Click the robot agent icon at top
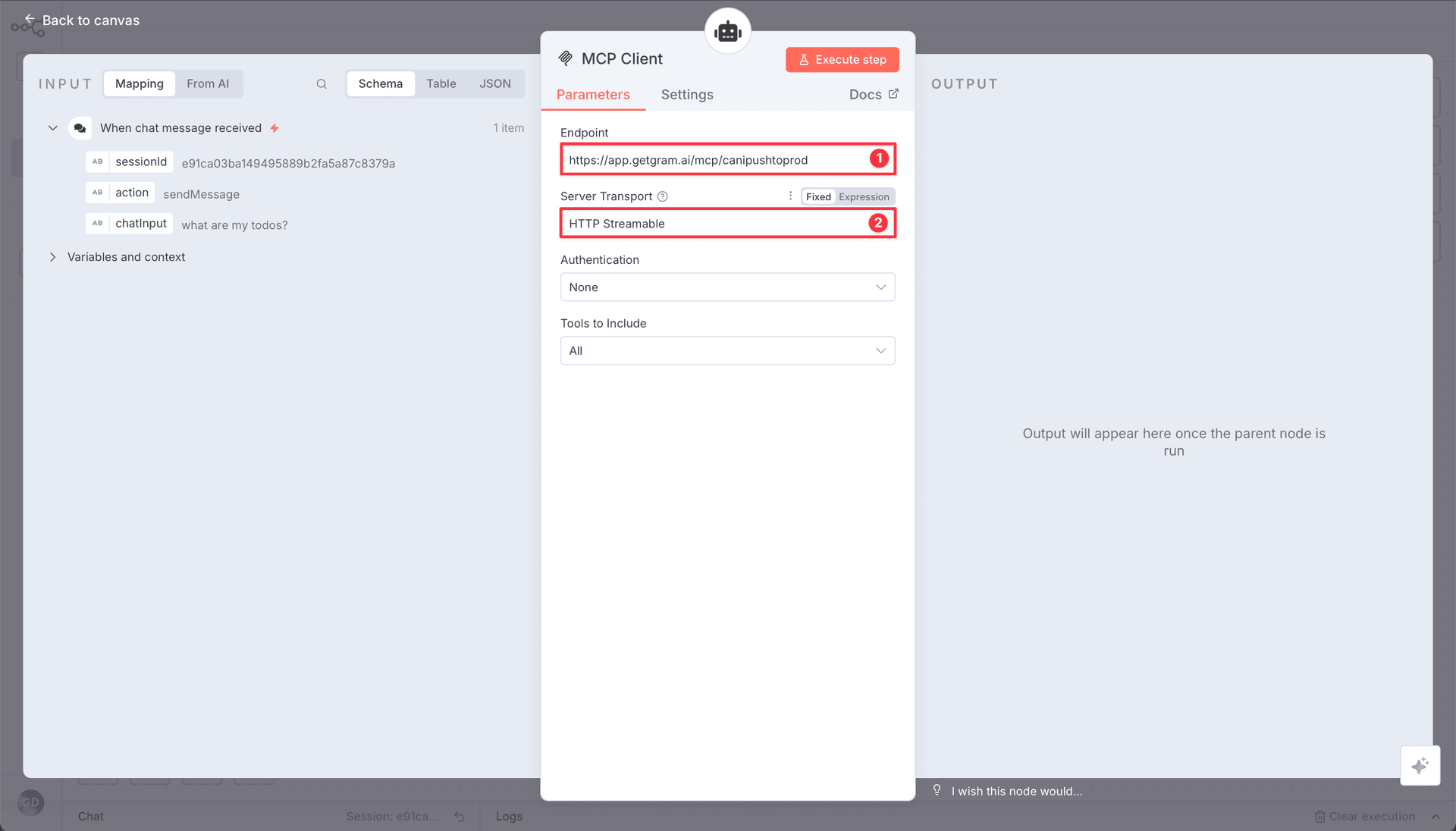Image resolution: width=1456 pixels, height=831 pixels. [x=727, y=32]
